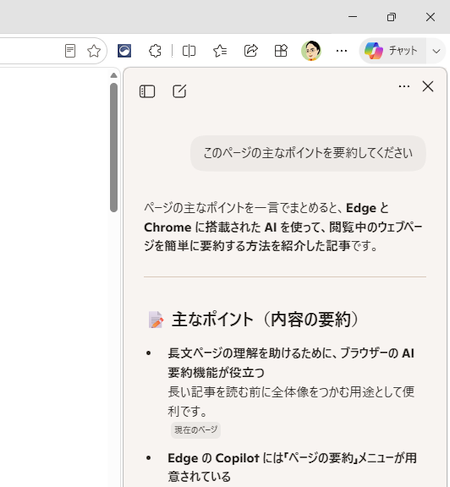This screenshot has height=487, width=450.
Task: Click user message このページの主なポイントを要約してください
Action: (308, 153)
